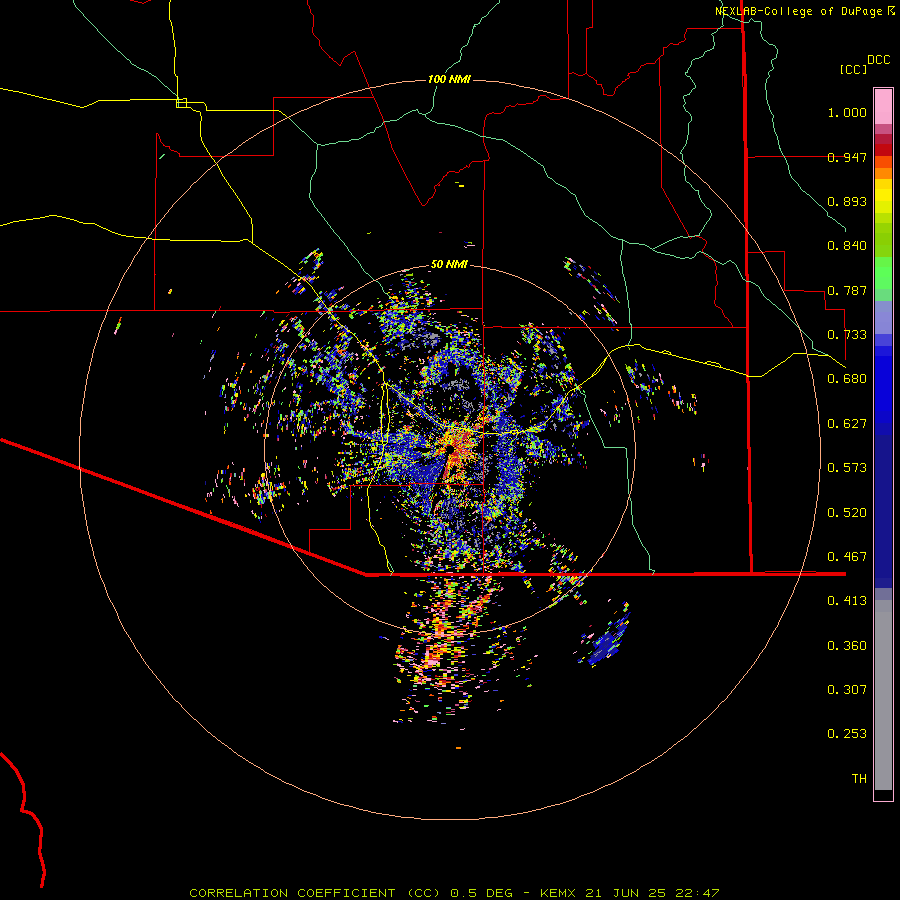Click the 0.680 color scale label
The height and width of the screenshot is (900, 900).
pos(847,379)
